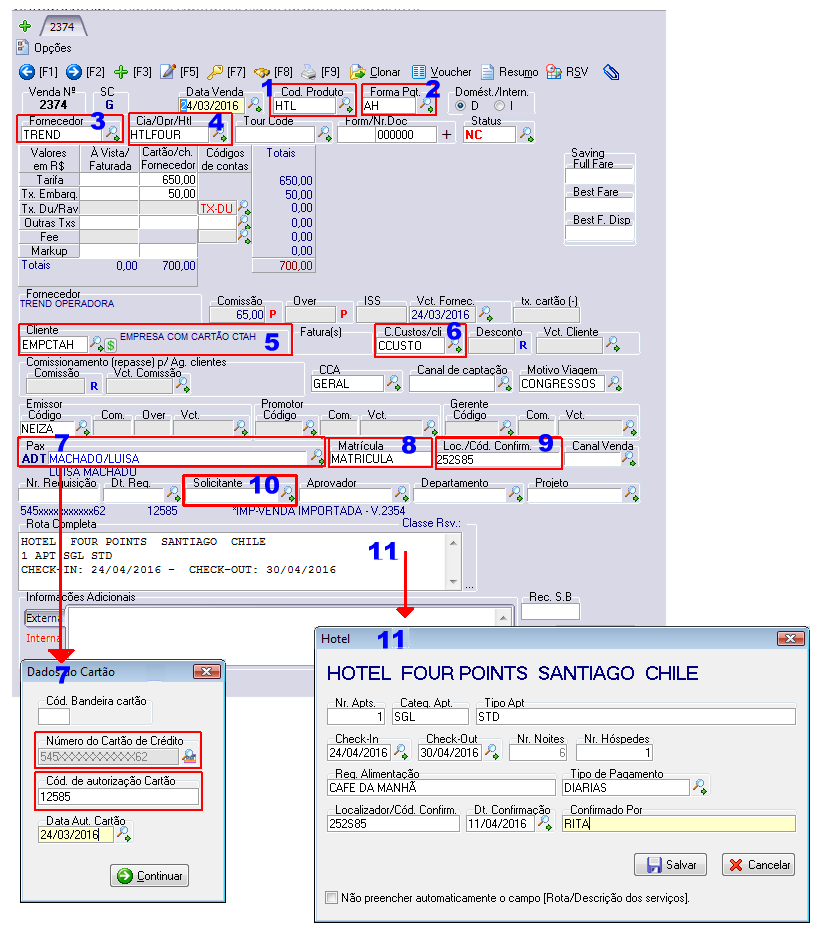
Task: Go to previous record with F1 arrow
Action: (26, 72)
